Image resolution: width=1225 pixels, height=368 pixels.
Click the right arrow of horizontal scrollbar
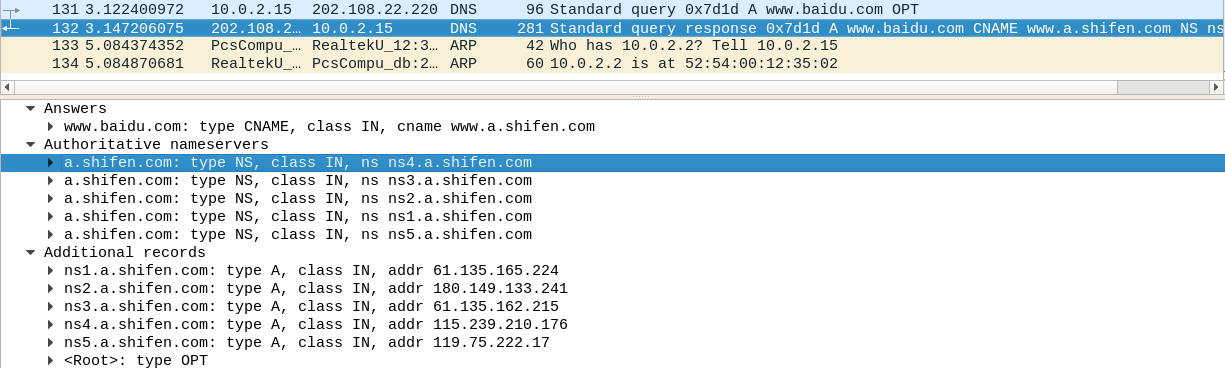pyautogui.click(x=1217, y=87)
